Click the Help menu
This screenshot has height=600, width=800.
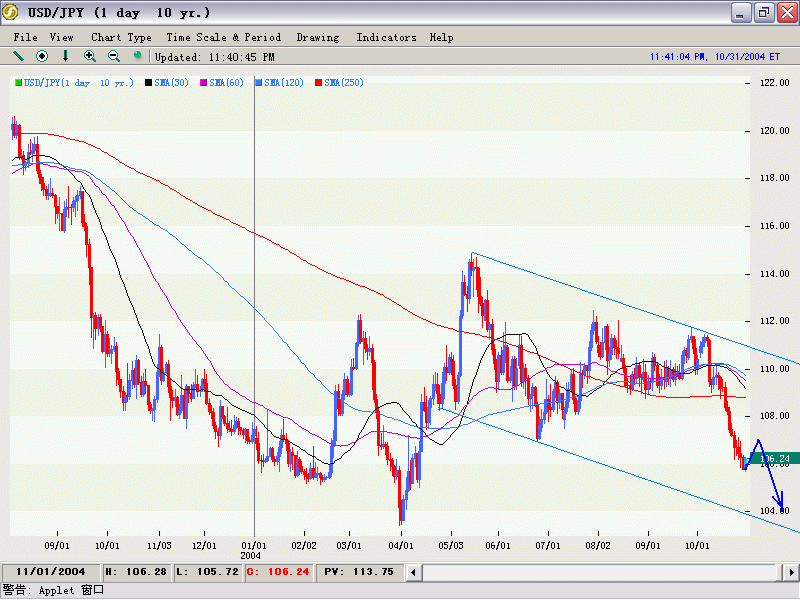(441, 37)
